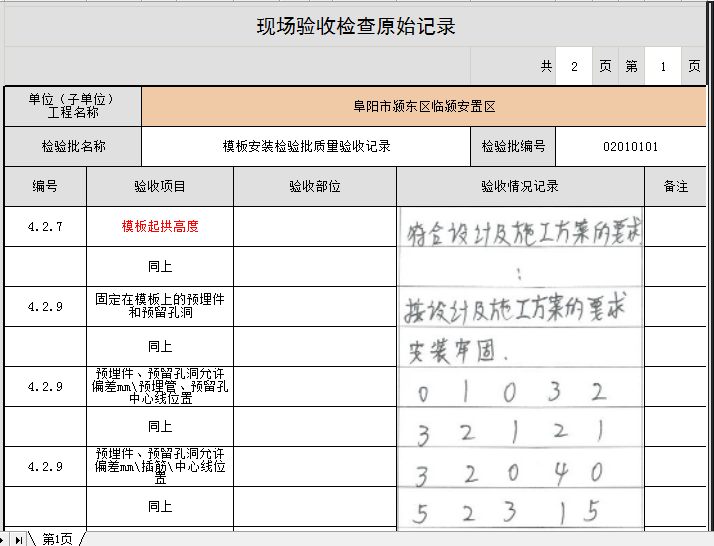This screenshot has height=546, width=714.
Task: Select the 编号 column header
Action: (45, 187)
